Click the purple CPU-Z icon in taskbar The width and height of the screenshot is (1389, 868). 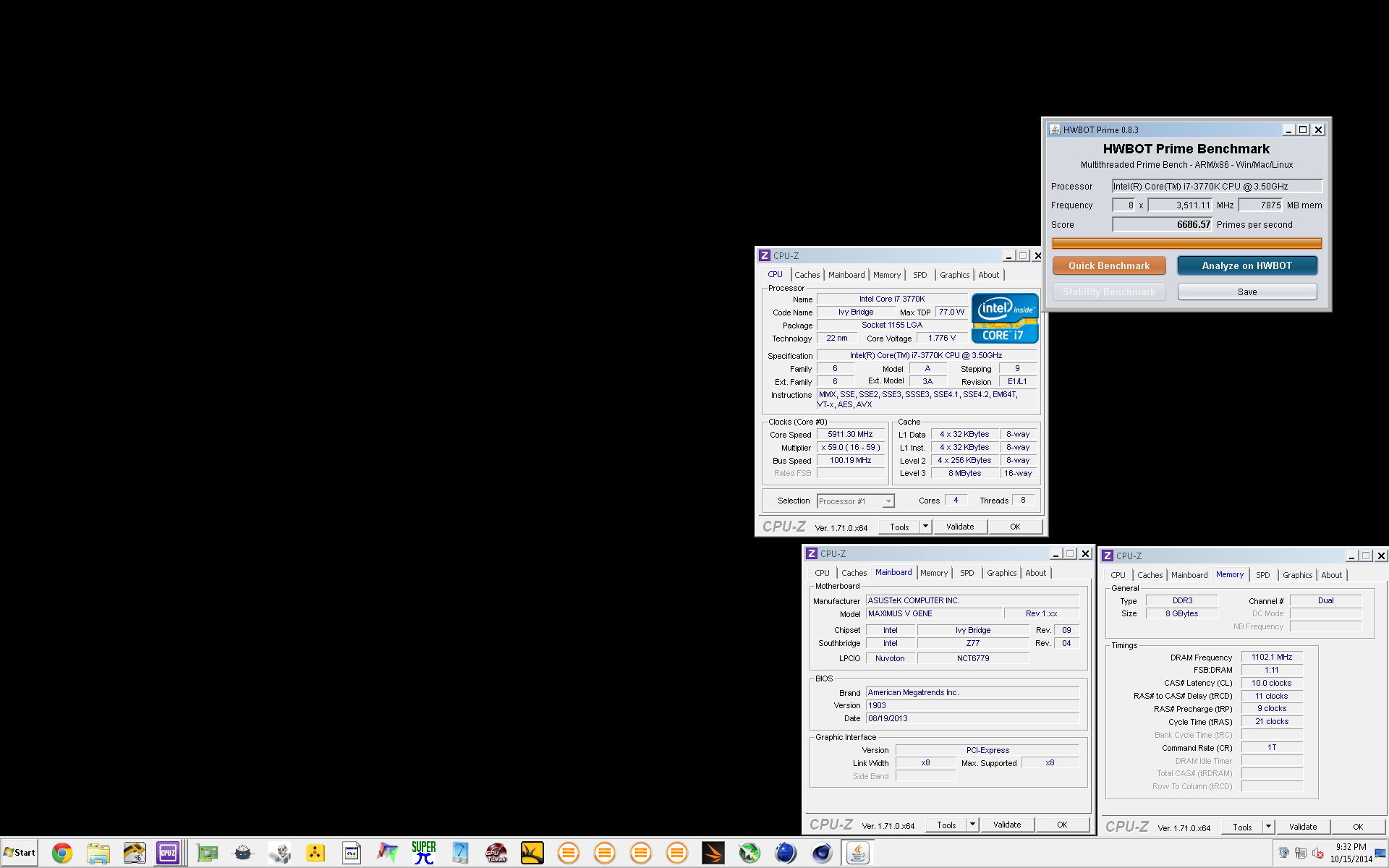[x=168, y=854]
